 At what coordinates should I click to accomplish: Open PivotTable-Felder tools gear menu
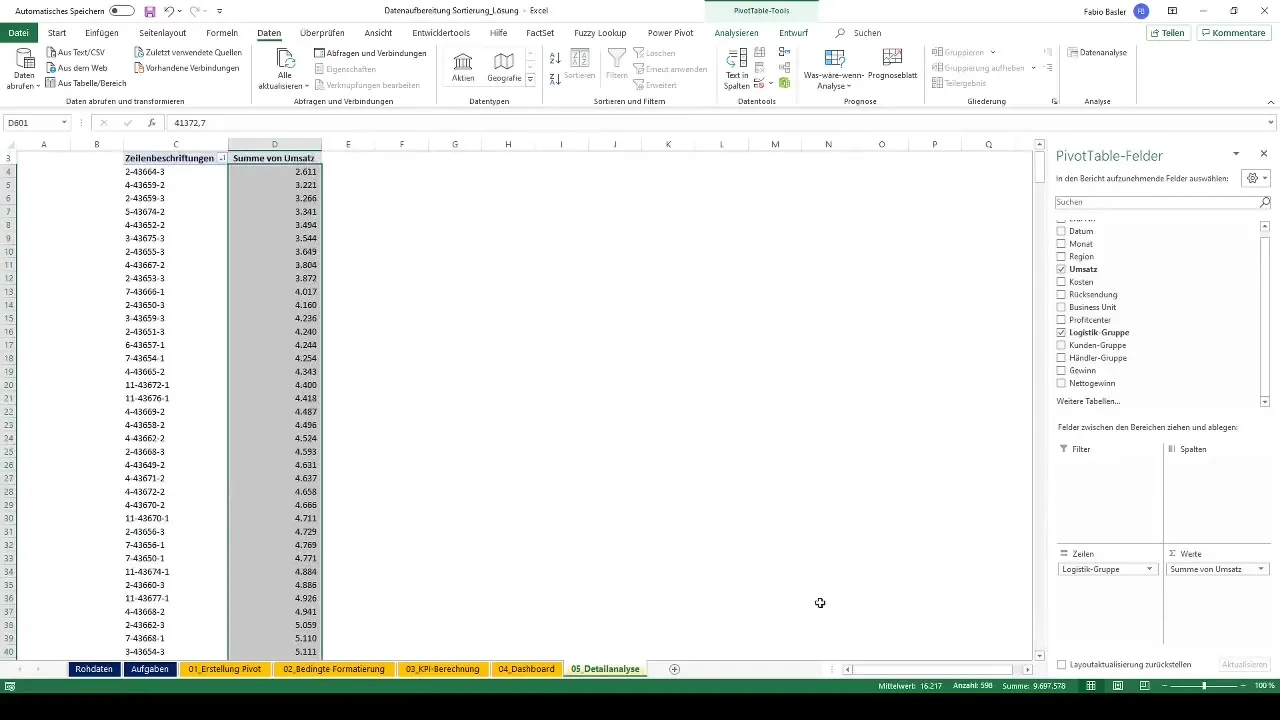1255,178
